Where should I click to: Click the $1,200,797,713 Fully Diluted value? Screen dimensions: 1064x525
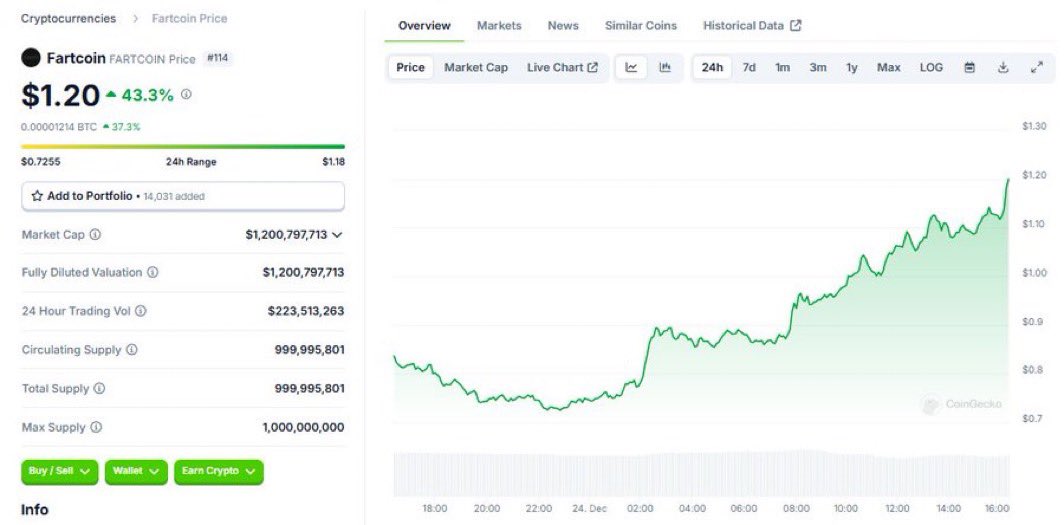[303, 272]
